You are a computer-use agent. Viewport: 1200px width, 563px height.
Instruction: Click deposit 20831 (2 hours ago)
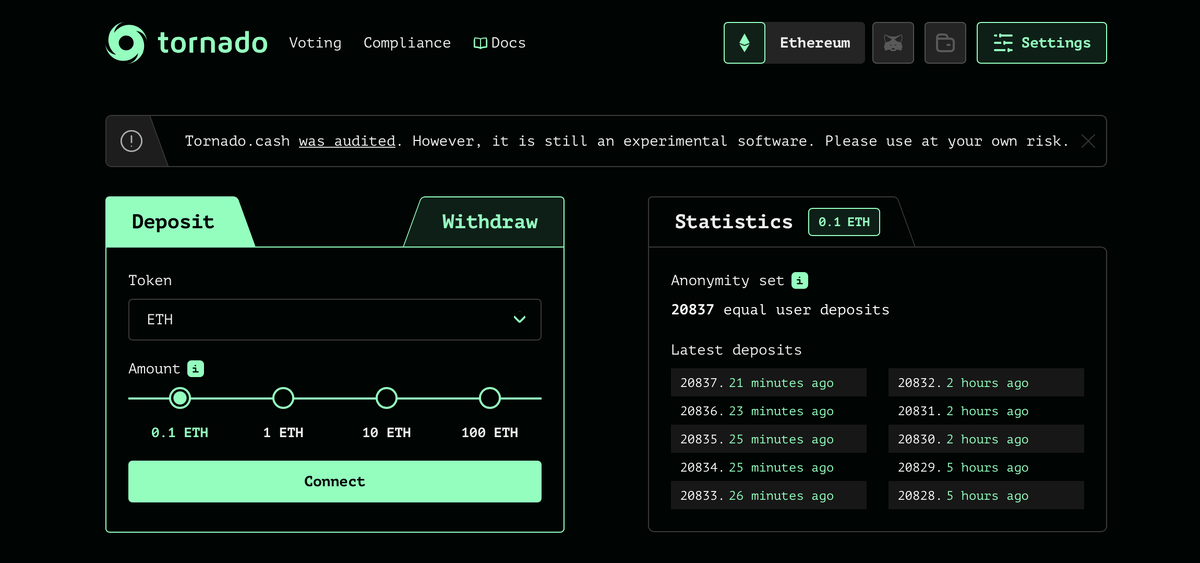click(x=986, y=411)
